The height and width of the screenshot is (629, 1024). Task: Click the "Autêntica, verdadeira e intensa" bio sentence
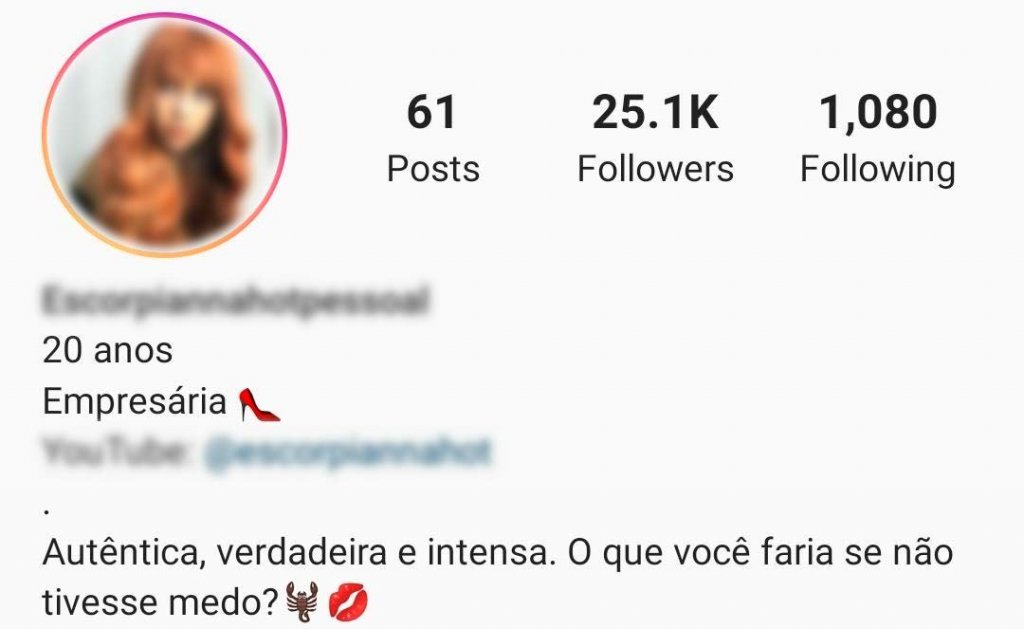[x=299, y=553]
